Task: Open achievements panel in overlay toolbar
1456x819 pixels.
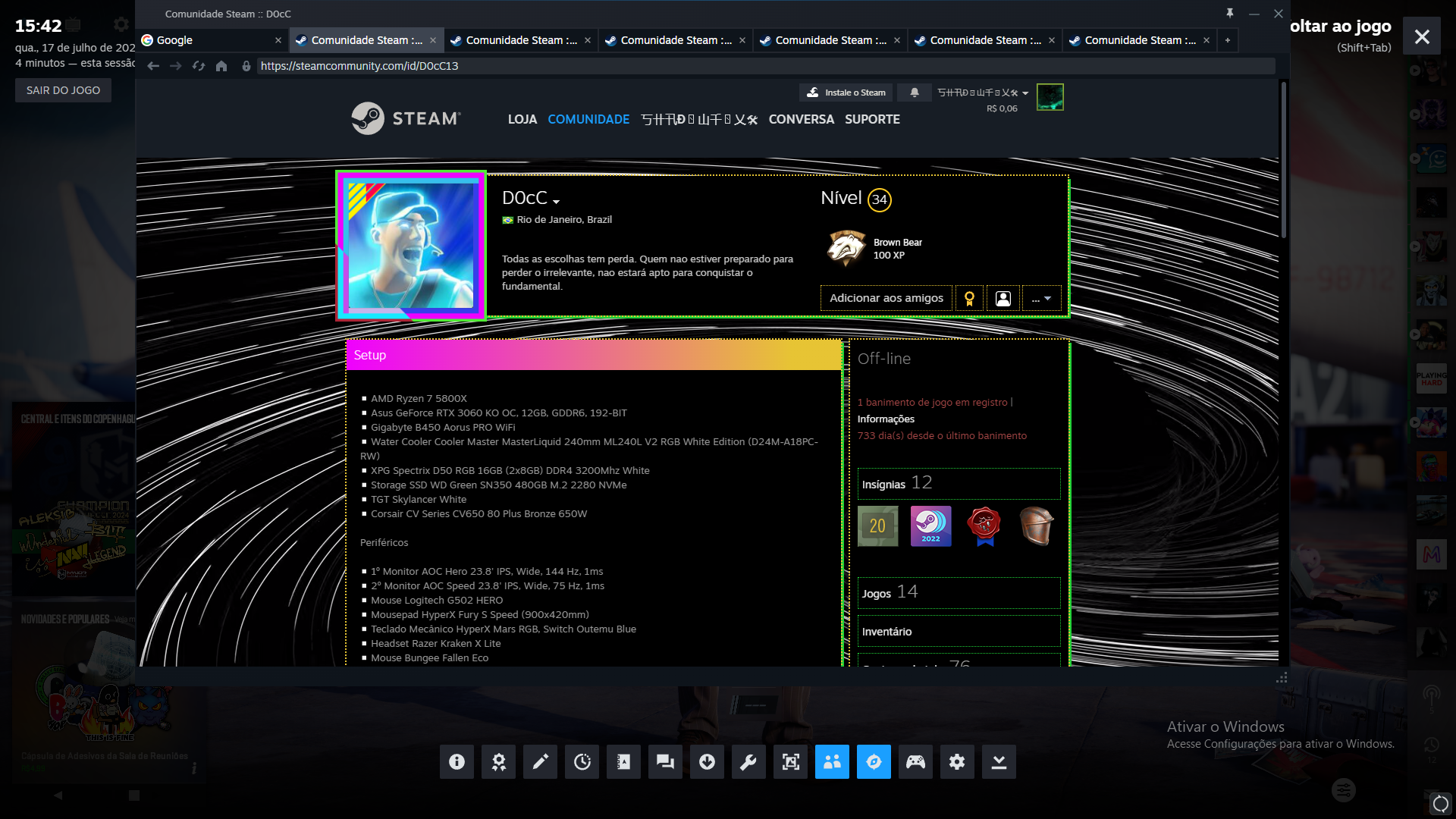Action: (x=498, y=761)
